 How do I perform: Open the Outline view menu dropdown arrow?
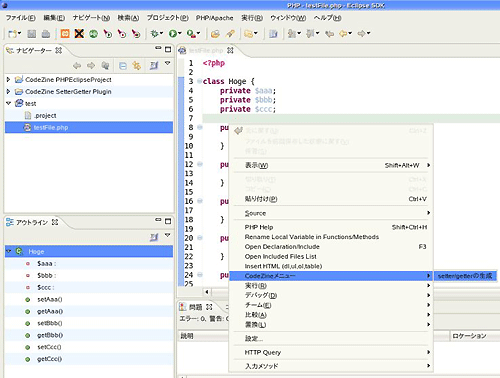coord(168,236)
